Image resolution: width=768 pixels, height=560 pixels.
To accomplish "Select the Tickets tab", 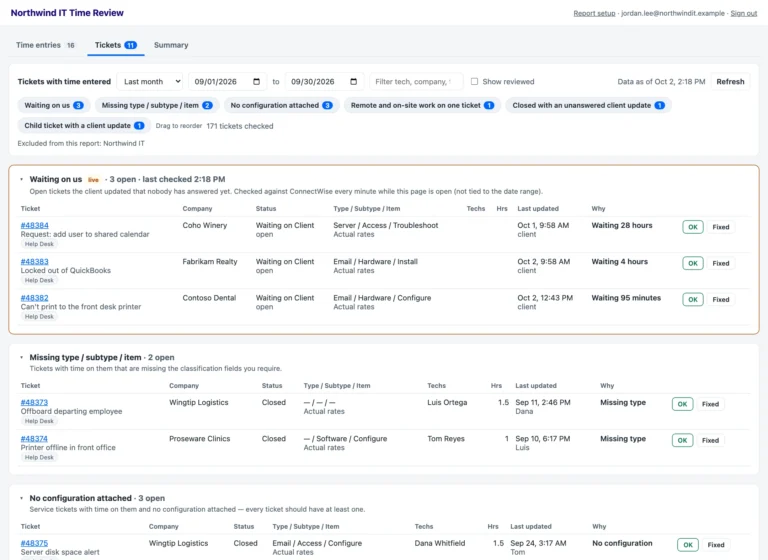I will (116, 45).
